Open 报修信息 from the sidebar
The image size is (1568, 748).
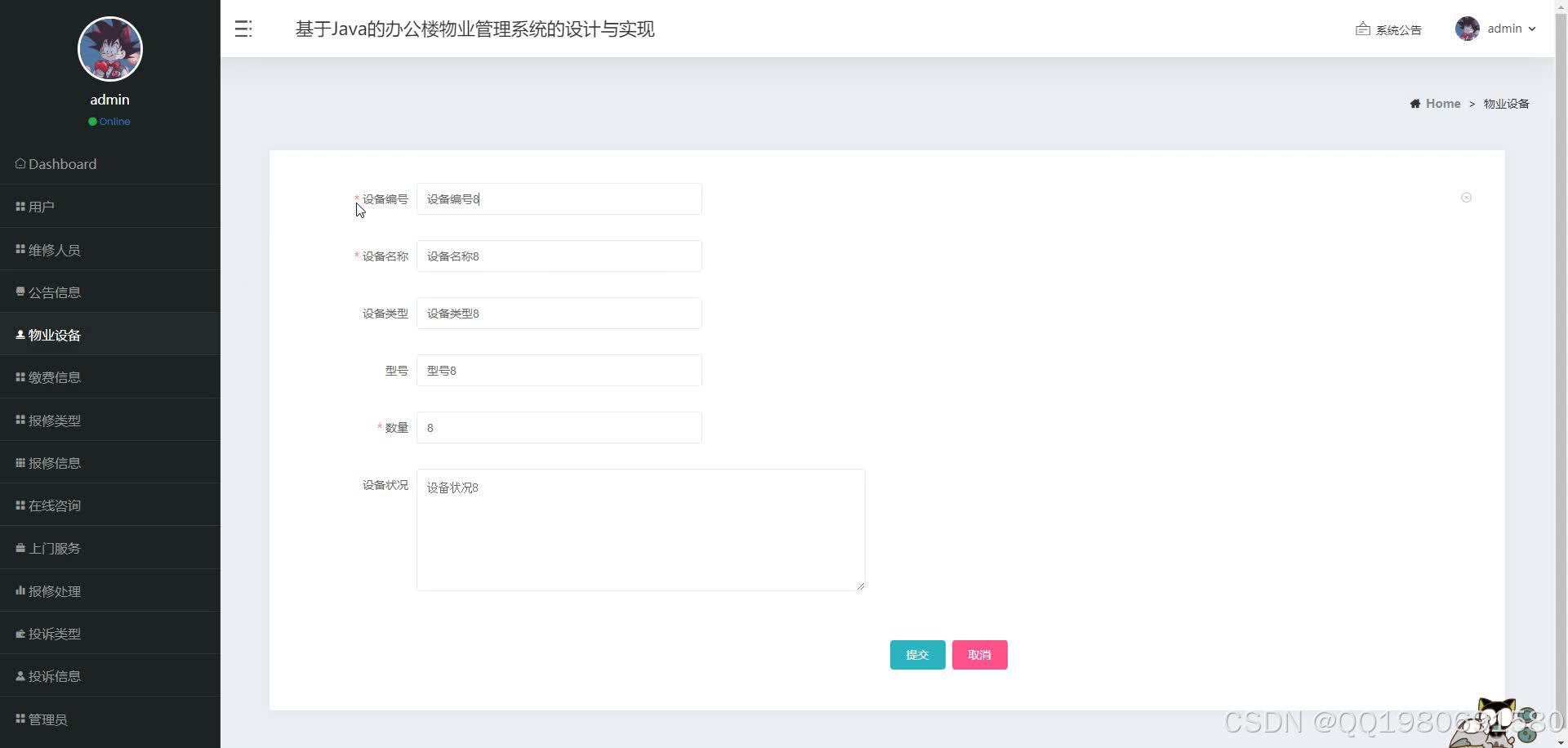click(x=54, y=462)
